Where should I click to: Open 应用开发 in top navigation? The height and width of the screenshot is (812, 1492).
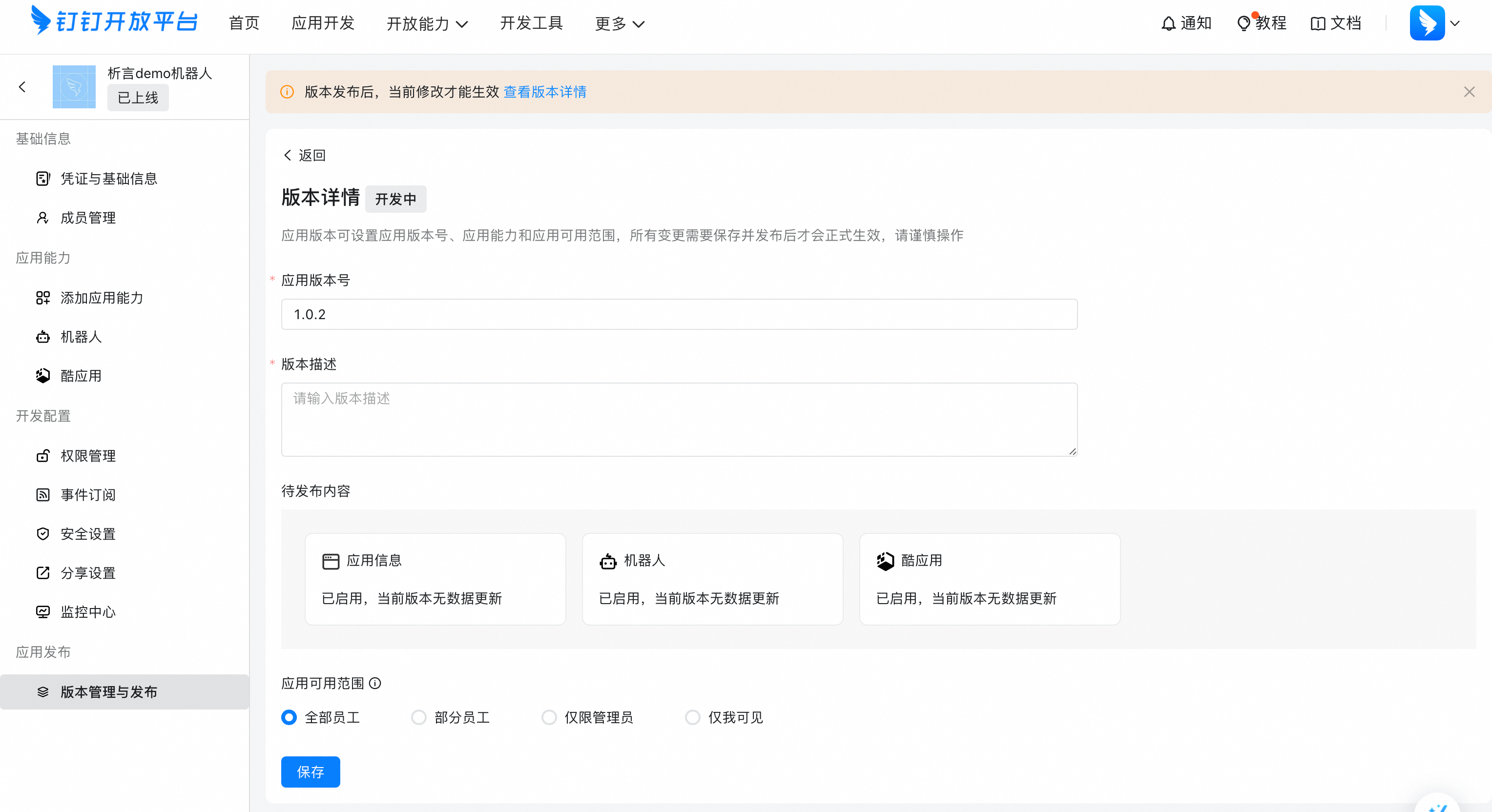pos(323,23)
